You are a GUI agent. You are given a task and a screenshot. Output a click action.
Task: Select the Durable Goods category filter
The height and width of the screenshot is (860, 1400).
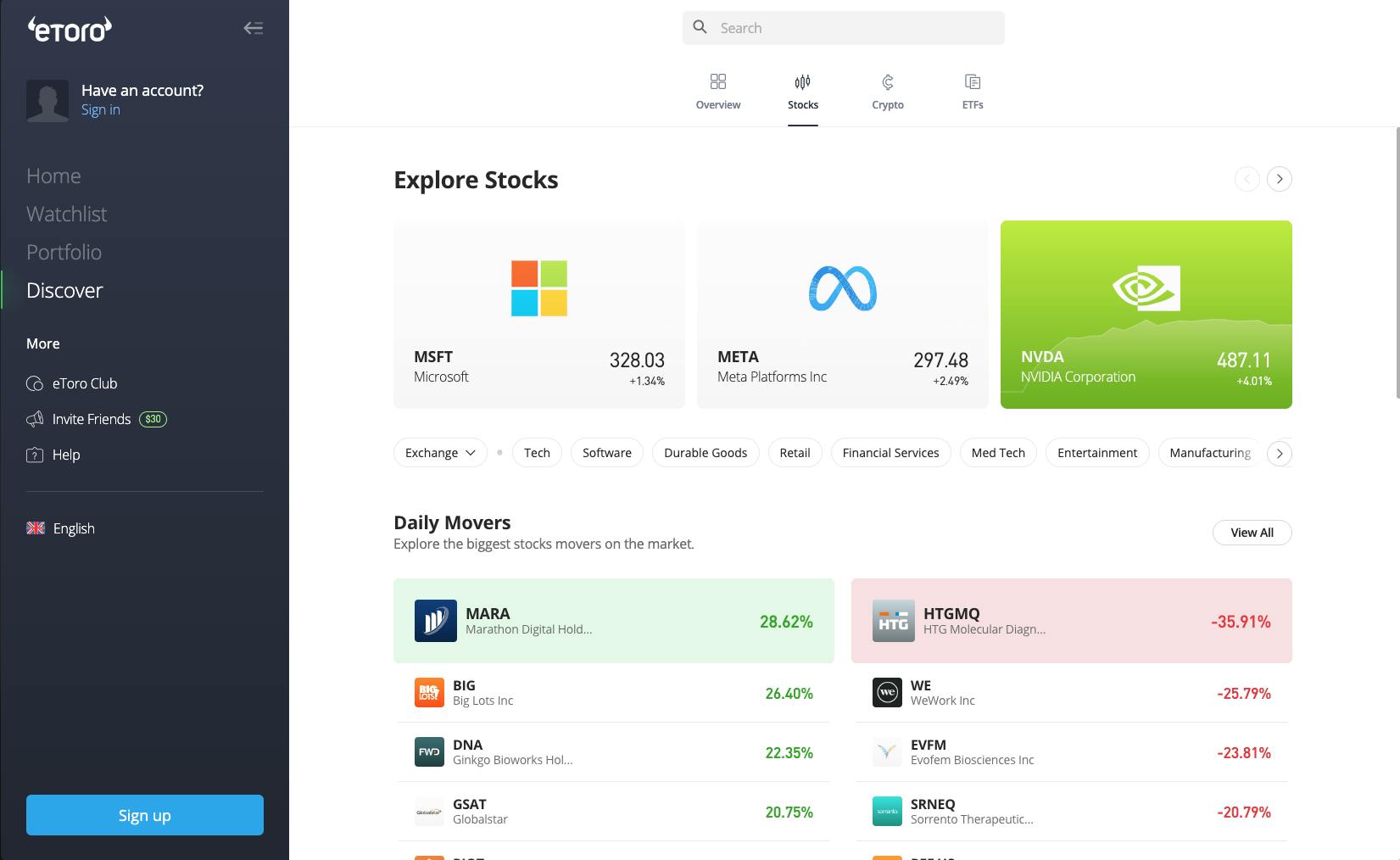tap(706, 453)
